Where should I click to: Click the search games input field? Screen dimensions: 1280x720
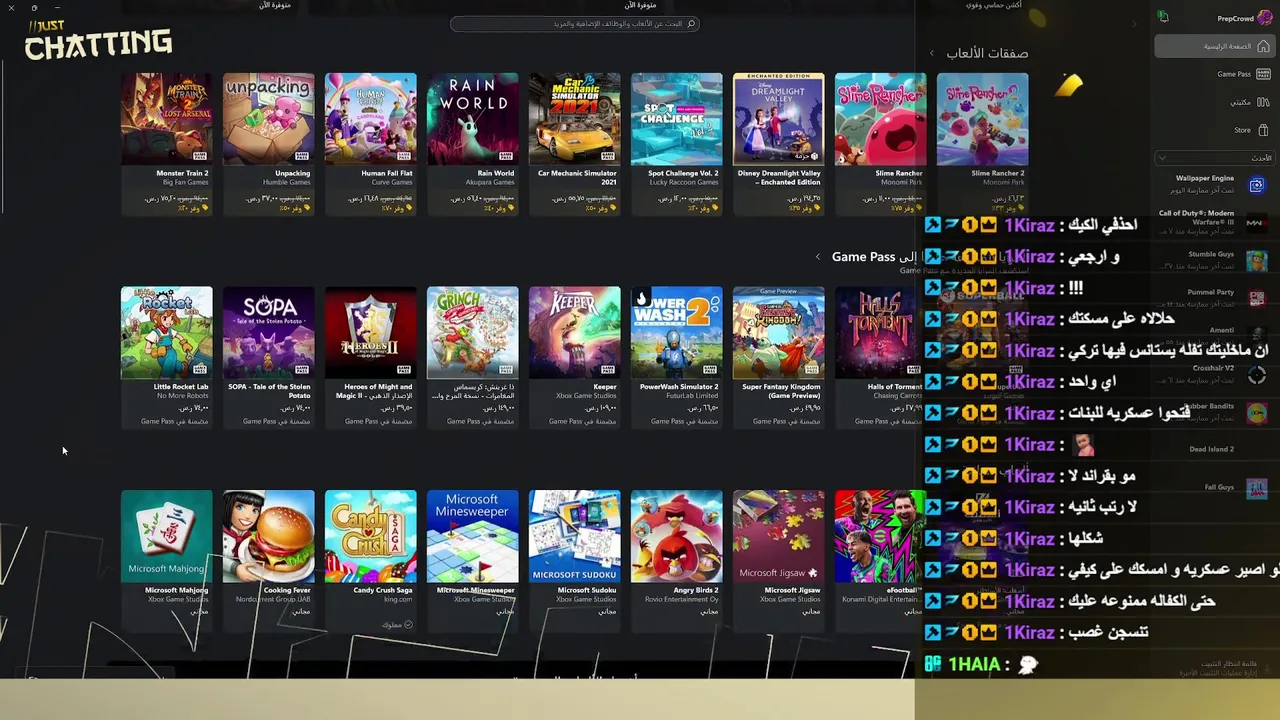[x=575, y=24]
